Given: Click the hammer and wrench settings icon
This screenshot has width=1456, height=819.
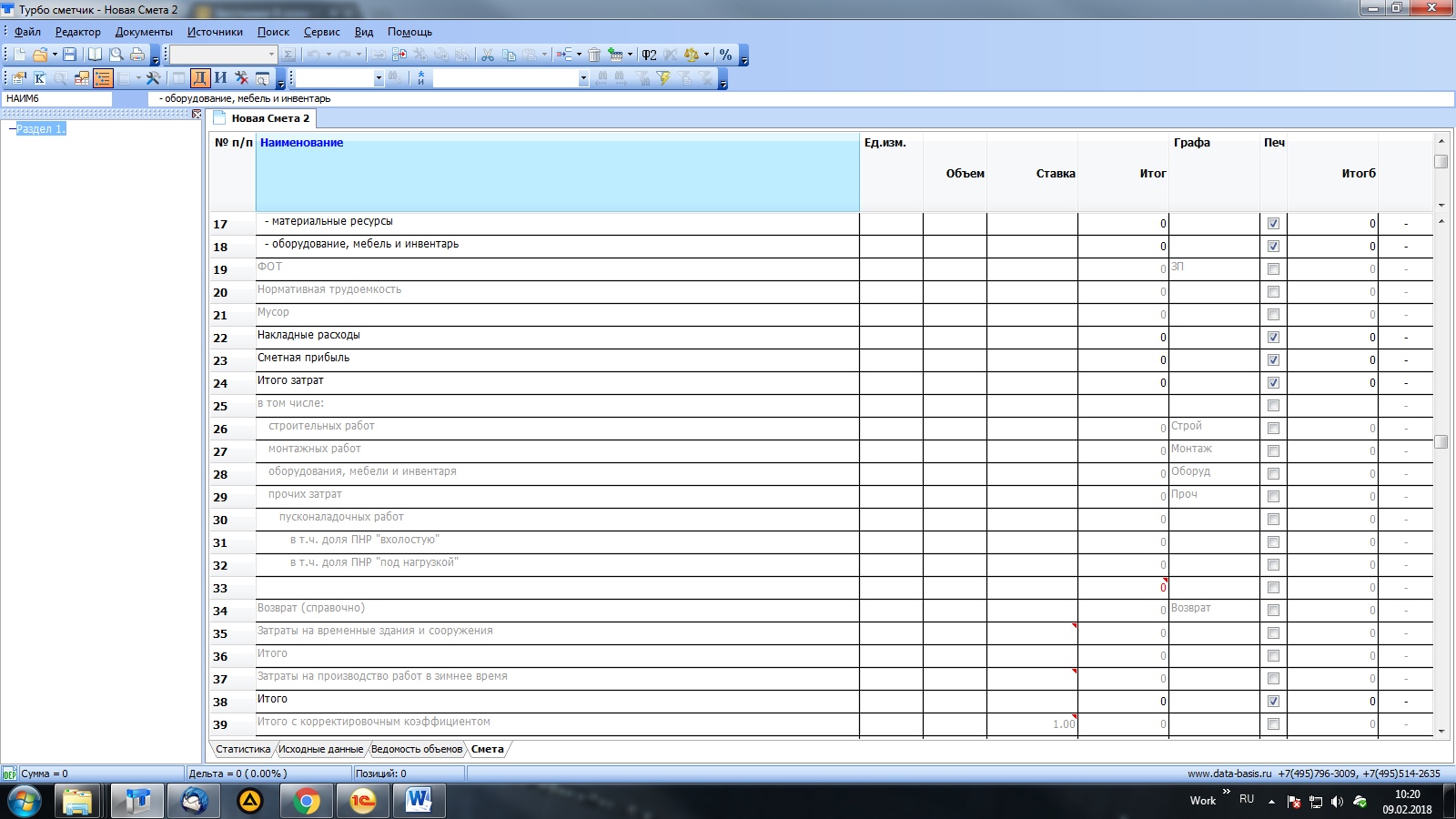Looking at the screenshot, I should (x=153, y=78).
